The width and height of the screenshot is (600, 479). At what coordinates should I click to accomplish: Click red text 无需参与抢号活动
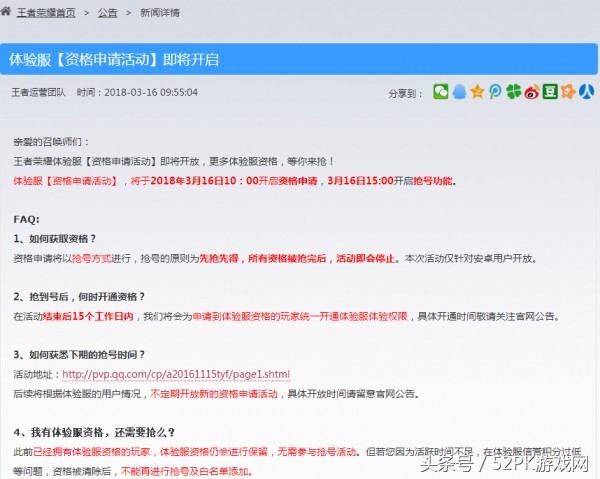pyautogui.click(x=316, y=452)
